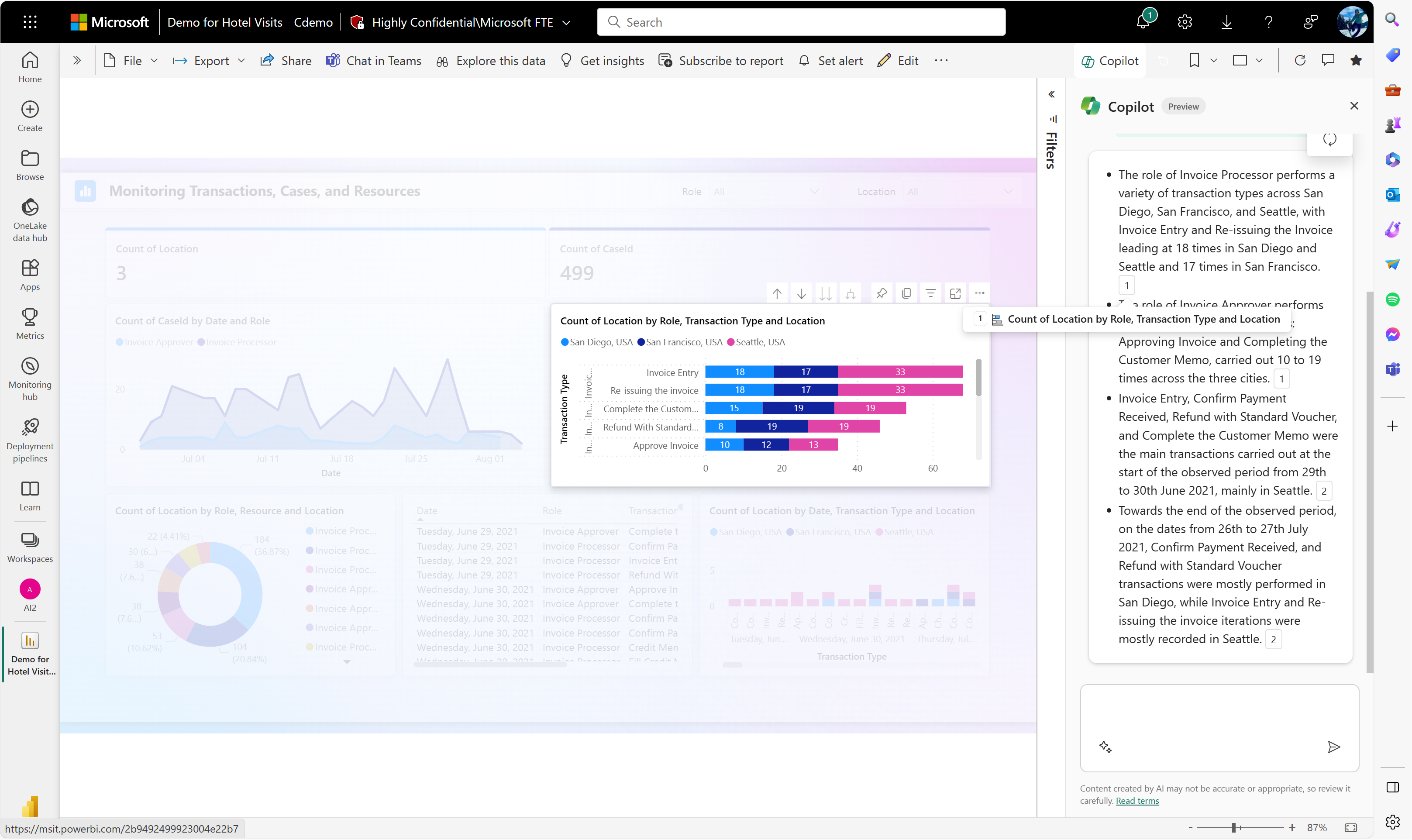Viewport: 1412px width, 840px height.
Task: Click the copy visual icon
Action: [x=906, y=293]
